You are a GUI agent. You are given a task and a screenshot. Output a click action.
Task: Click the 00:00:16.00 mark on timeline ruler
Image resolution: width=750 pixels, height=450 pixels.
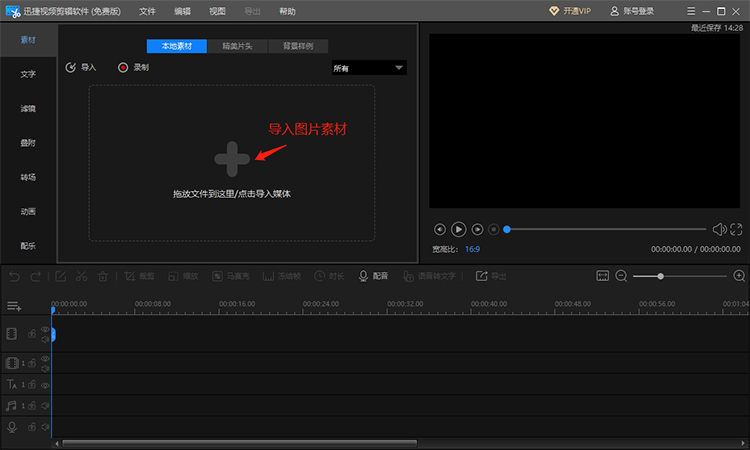(237, 304)
